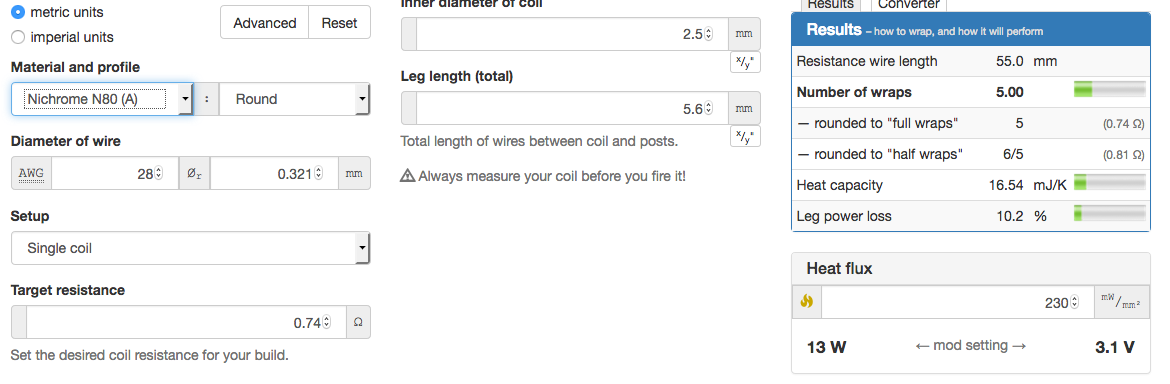This screenshot has height=384, width=1170.
Task: Select the imperial units radio button
Action: coord(18,37)
